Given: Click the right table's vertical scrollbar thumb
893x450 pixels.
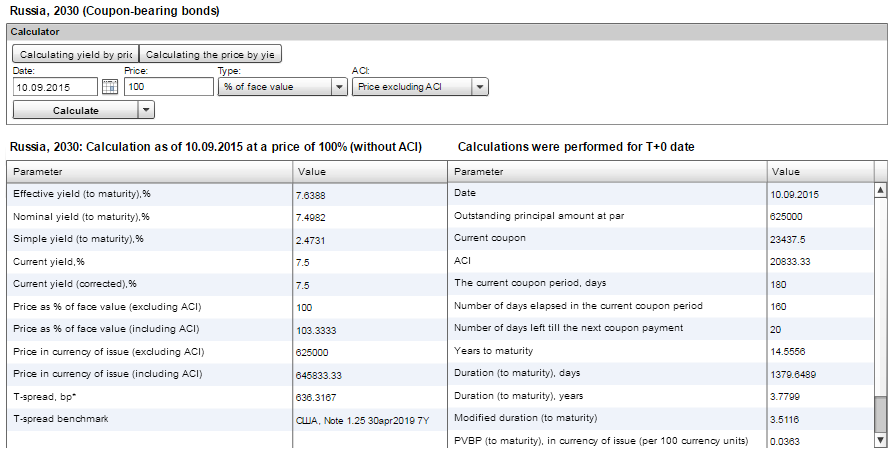Looking at the screenshot, I should (880, 412).
